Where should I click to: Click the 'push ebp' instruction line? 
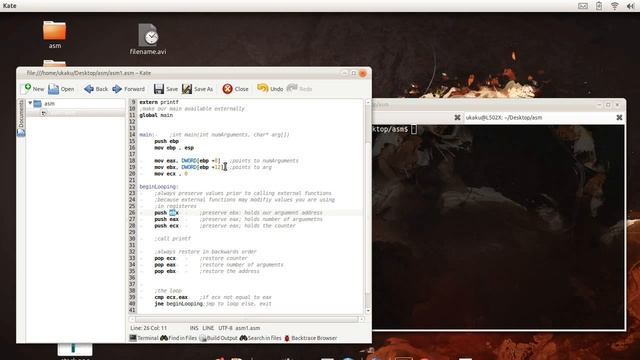click(x=167, y=141)
